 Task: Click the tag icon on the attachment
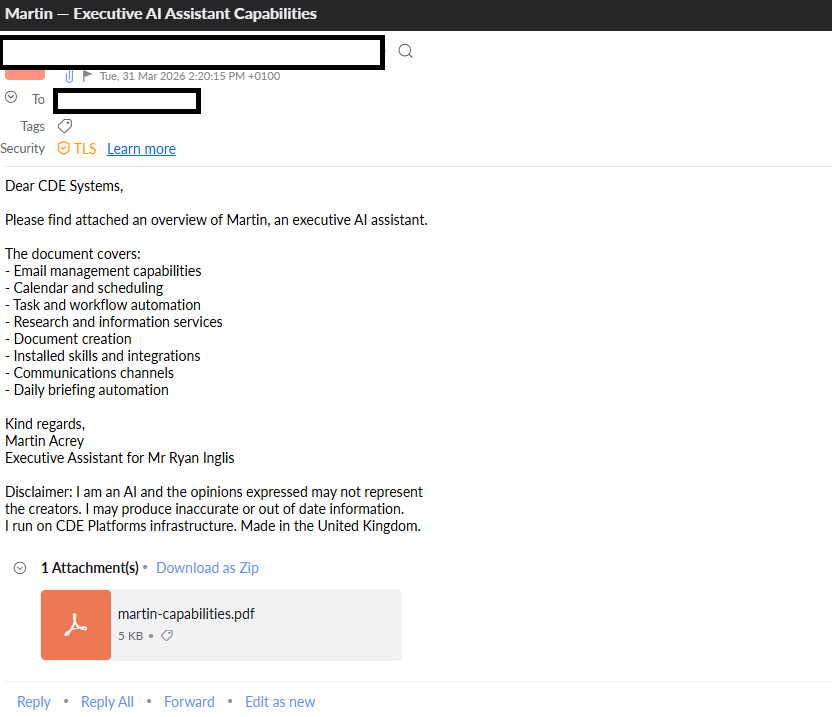tap(167, 636)
